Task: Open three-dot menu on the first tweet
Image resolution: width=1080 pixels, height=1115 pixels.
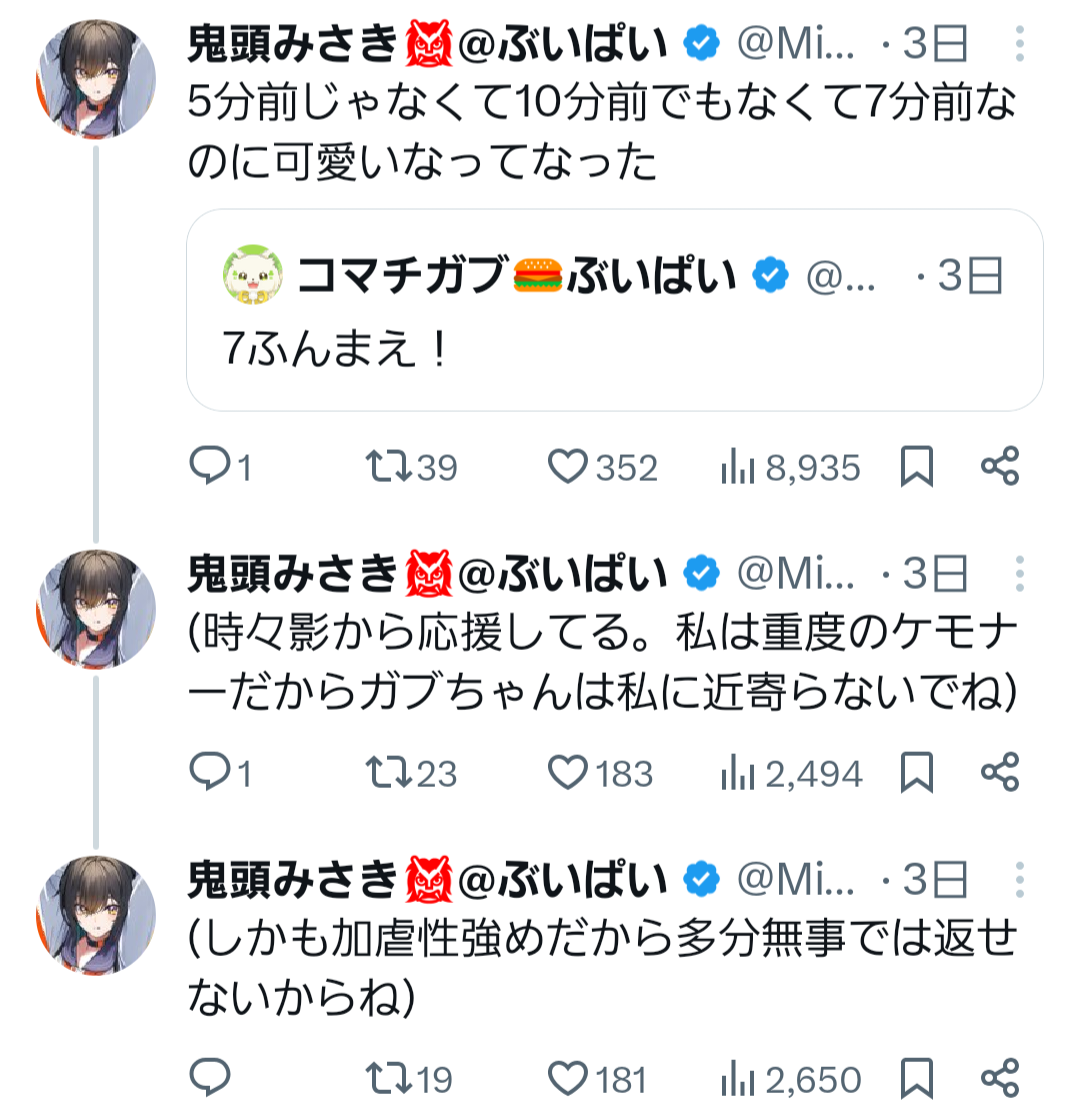Action: (x=1019, y=43)
